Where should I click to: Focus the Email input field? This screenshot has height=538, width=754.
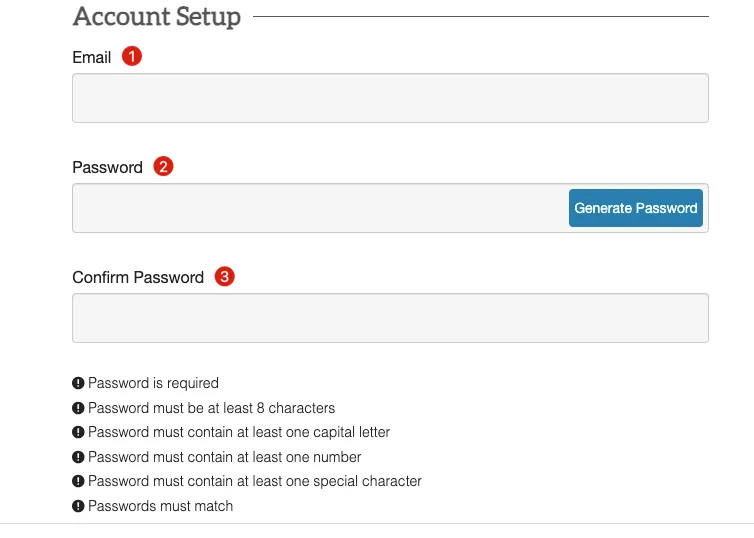pos(390,98)
